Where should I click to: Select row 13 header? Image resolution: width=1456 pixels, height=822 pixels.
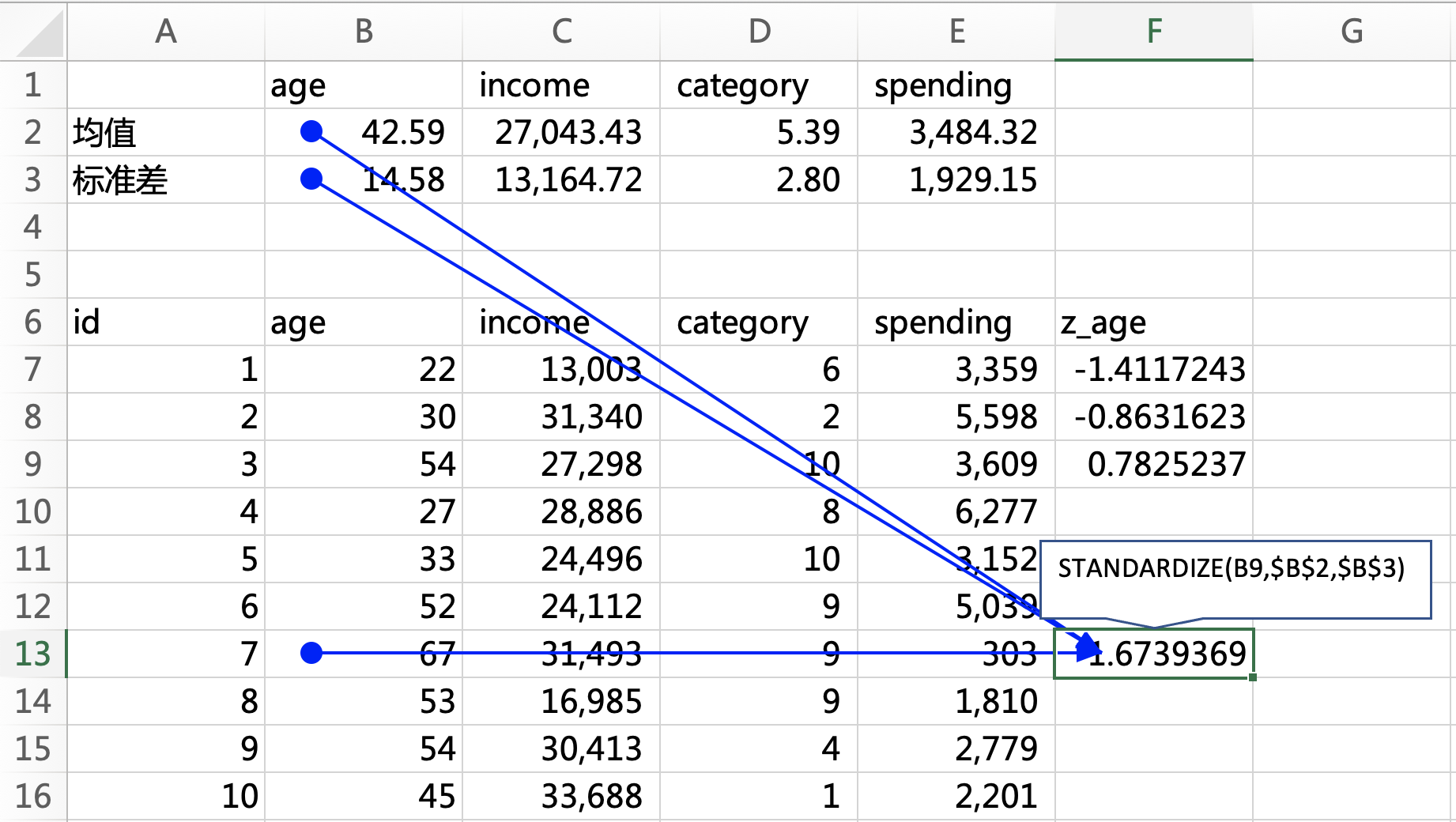click(x=33, y=654)
